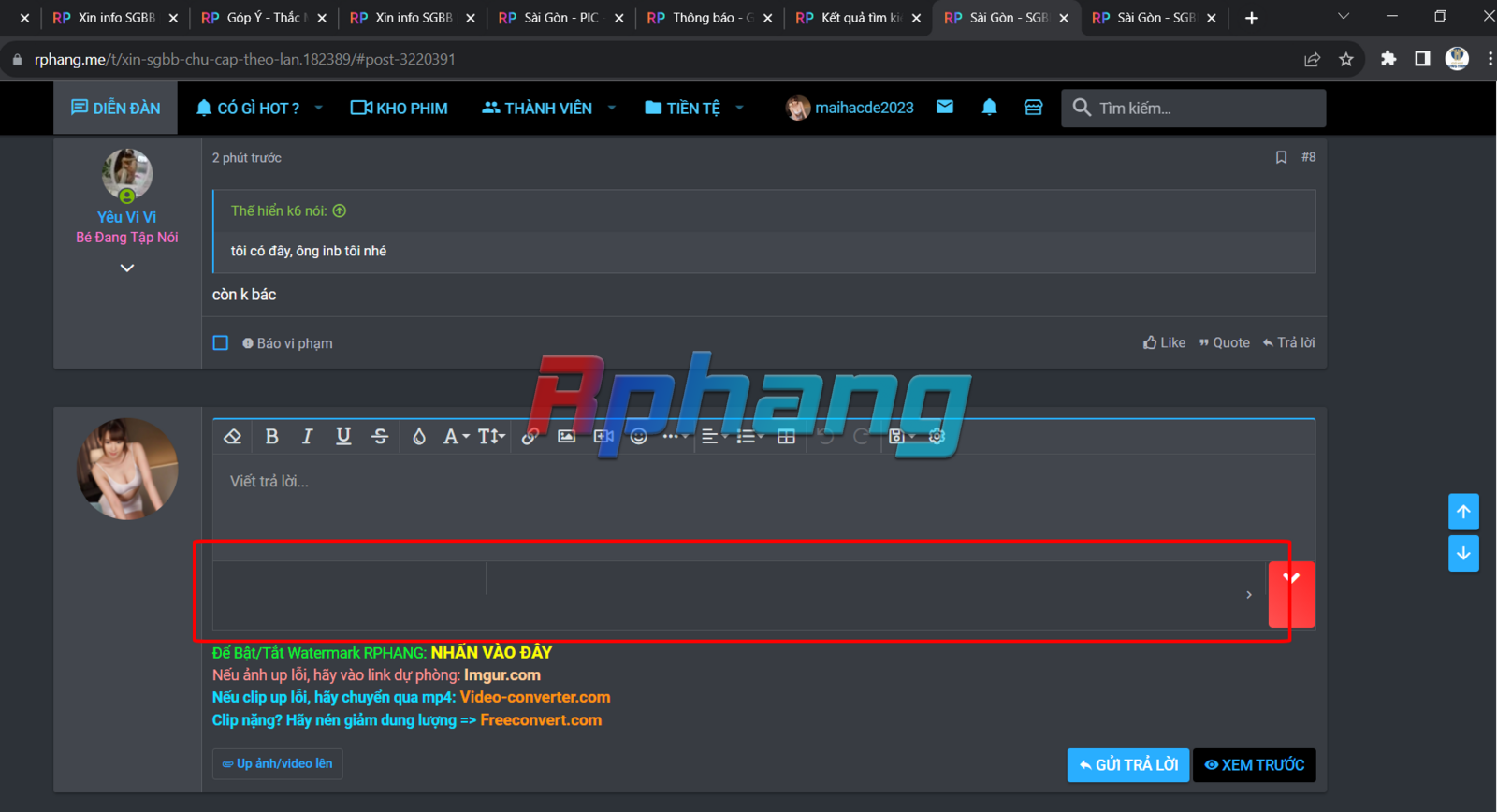
Task: Click the Báo vi phạm report link
Action: (x=287, y=343)
